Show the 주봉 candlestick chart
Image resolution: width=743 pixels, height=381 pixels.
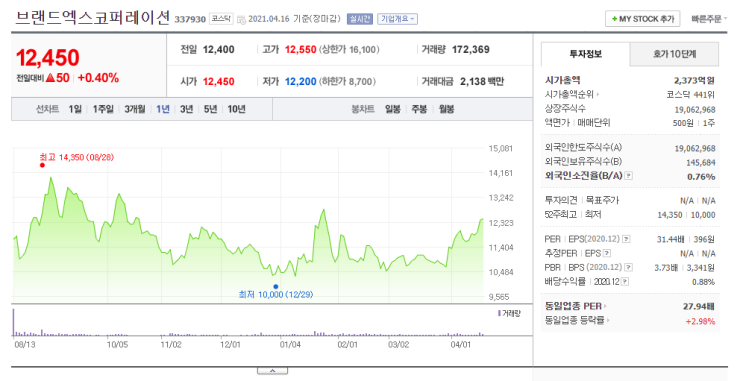pyautogui.click(x=419, y=109)
